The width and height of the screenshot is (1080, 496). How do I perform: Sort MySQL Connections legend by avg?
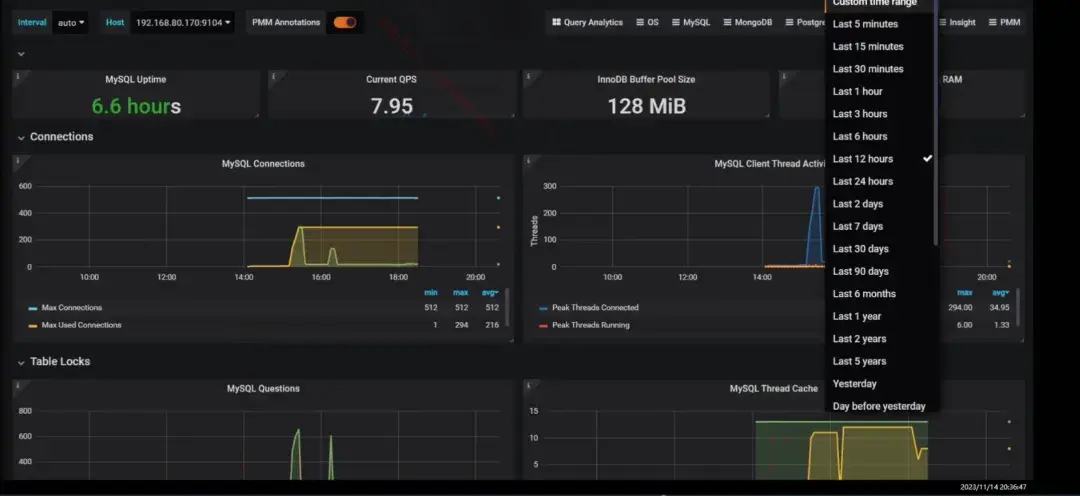490,293
